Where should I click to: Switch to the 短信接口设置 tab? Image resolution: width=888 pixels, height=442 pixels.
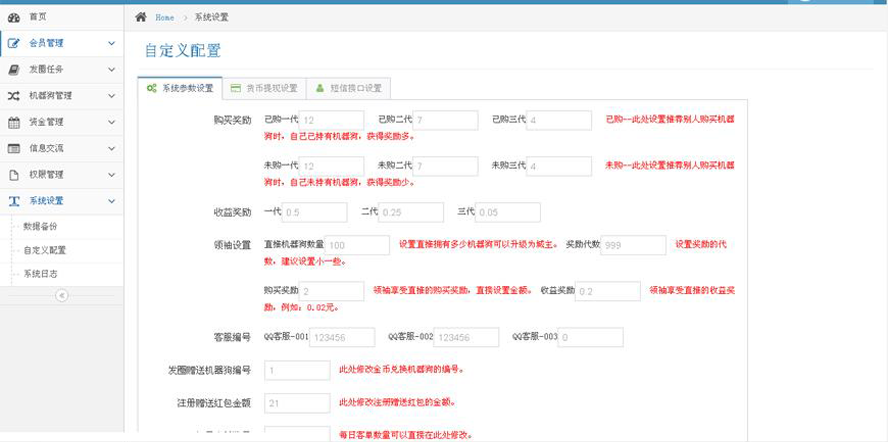click(x=348, y=88)
